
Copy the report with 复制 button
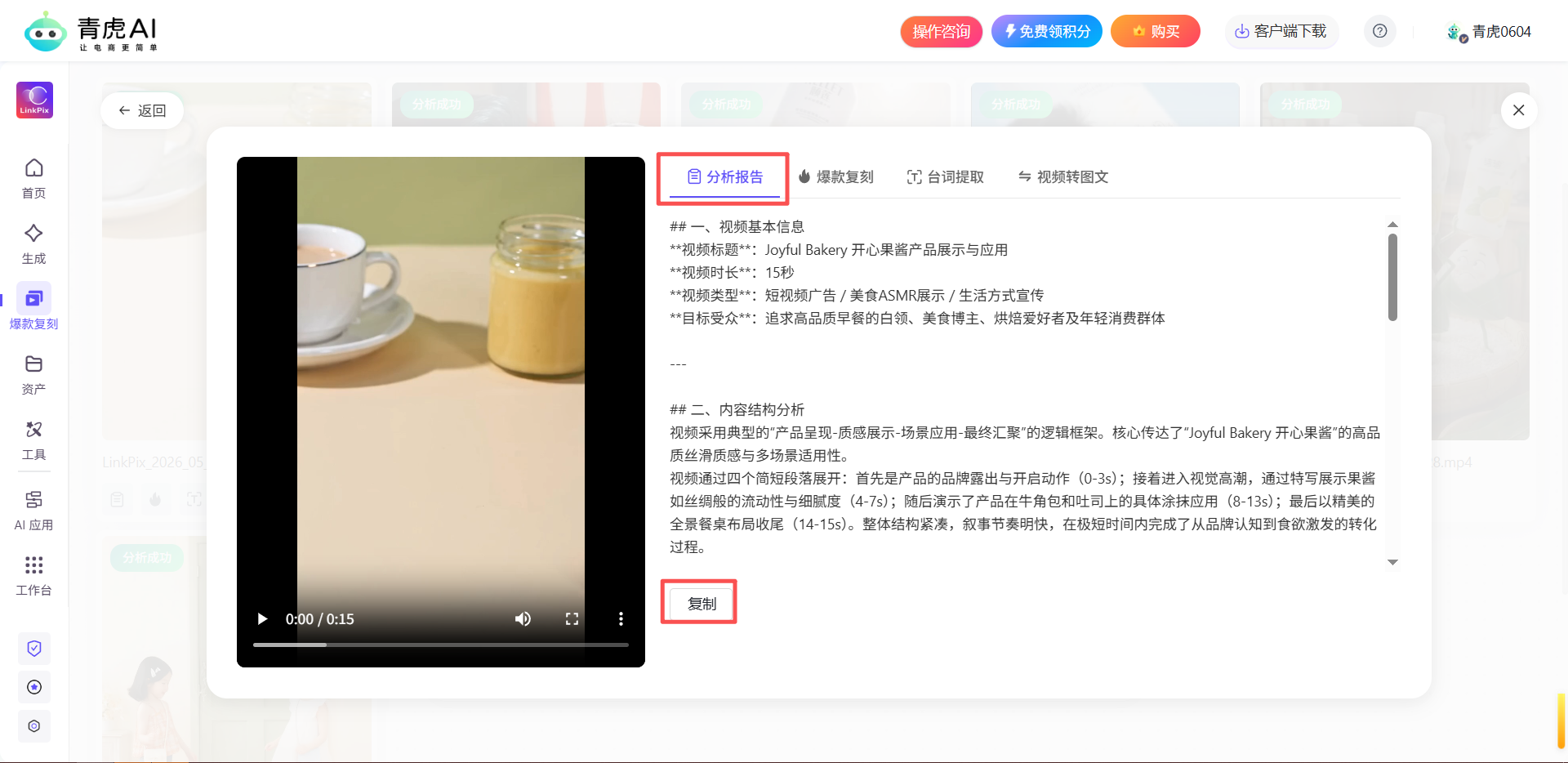pyautogui.click(x=702, y=604)
